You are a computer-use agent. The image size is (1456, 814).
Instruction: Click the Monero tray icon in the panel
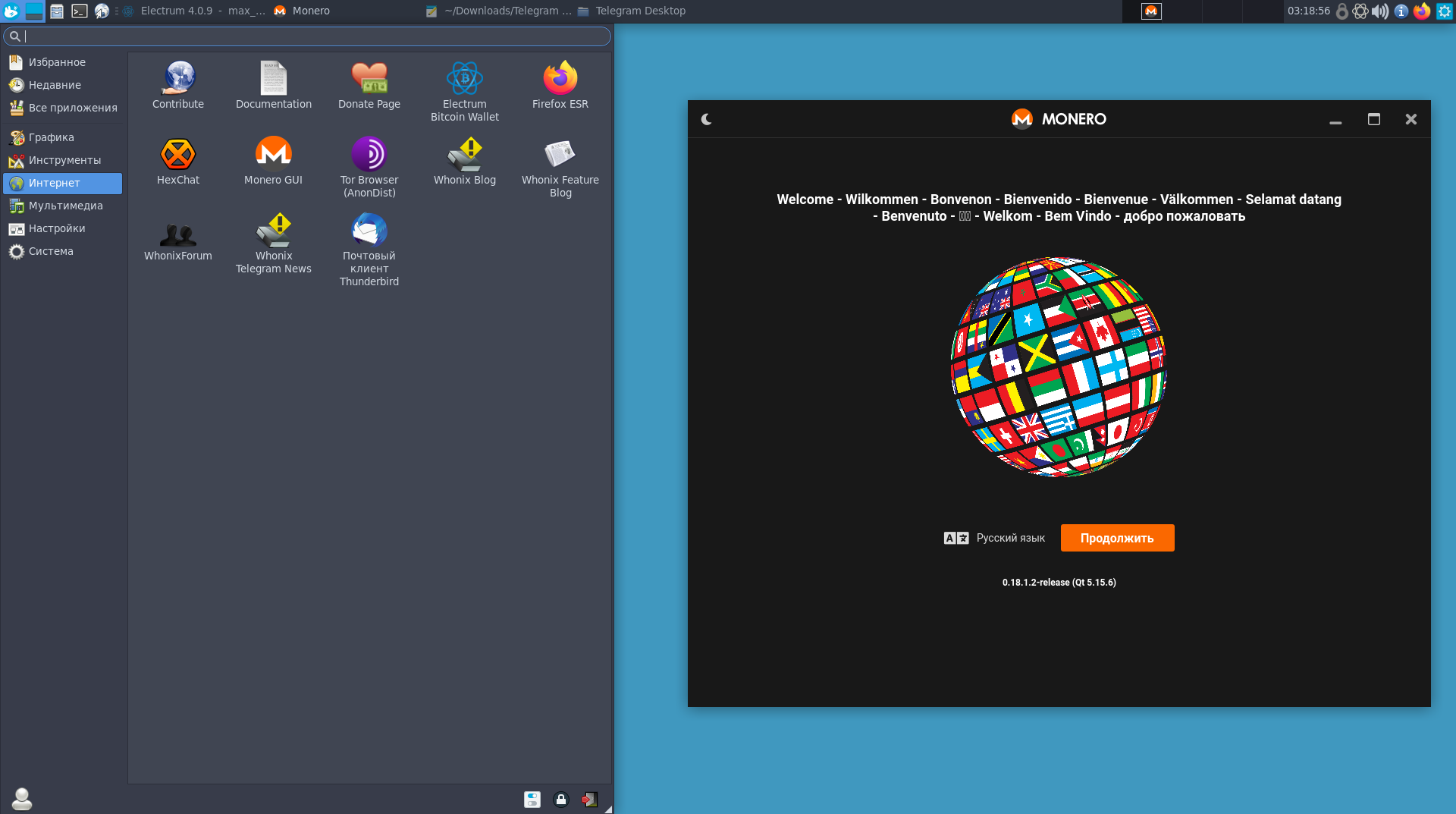click(1151, 11)
